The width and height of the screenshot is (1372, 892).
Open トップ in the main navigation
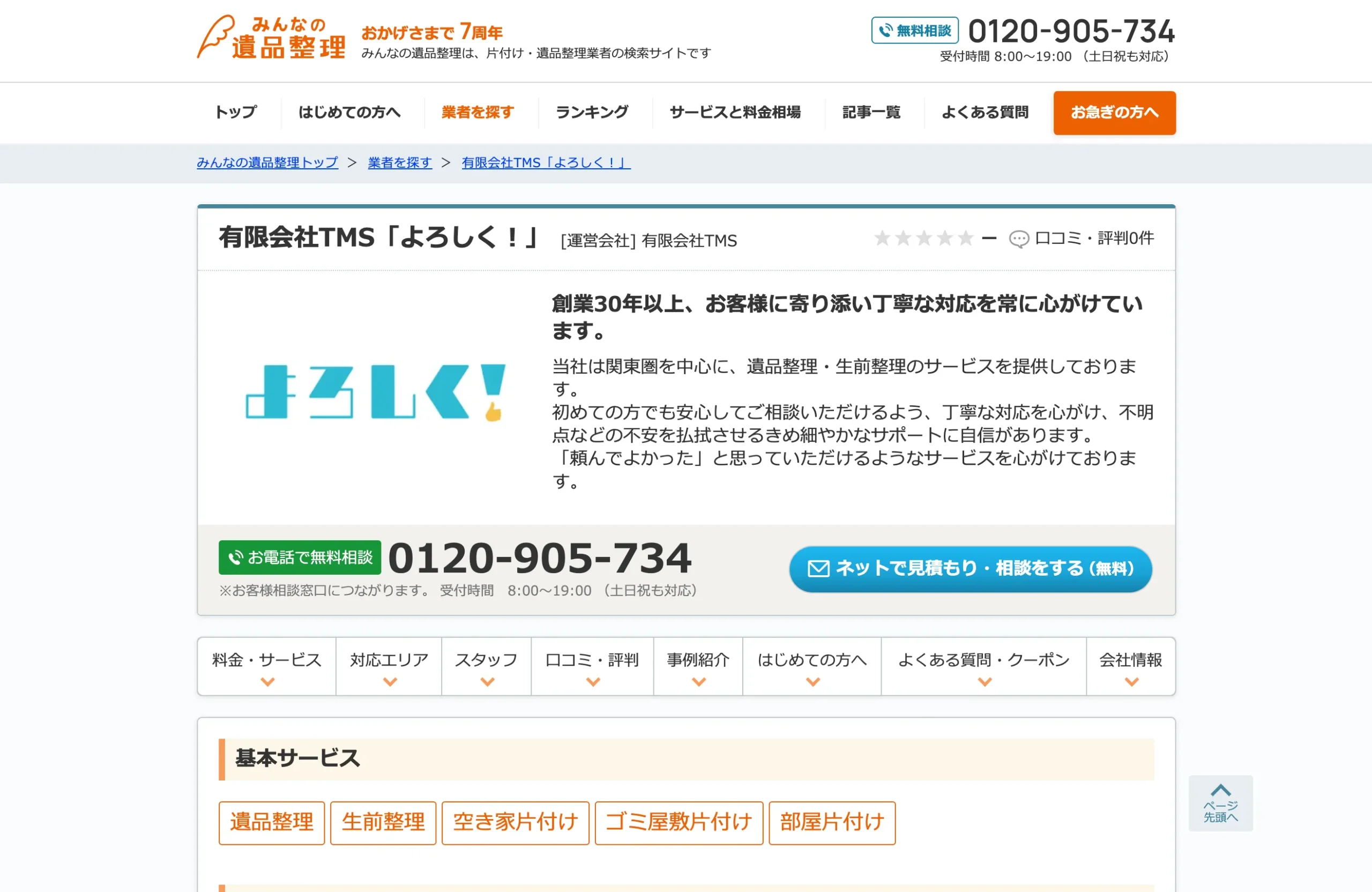[x=235, y=113]
